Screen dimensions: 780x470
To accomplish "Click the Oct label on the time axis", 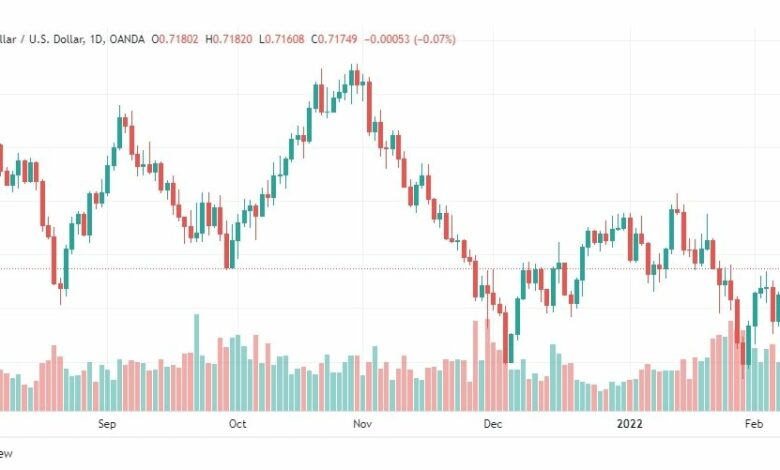I will tap(237, 424).
